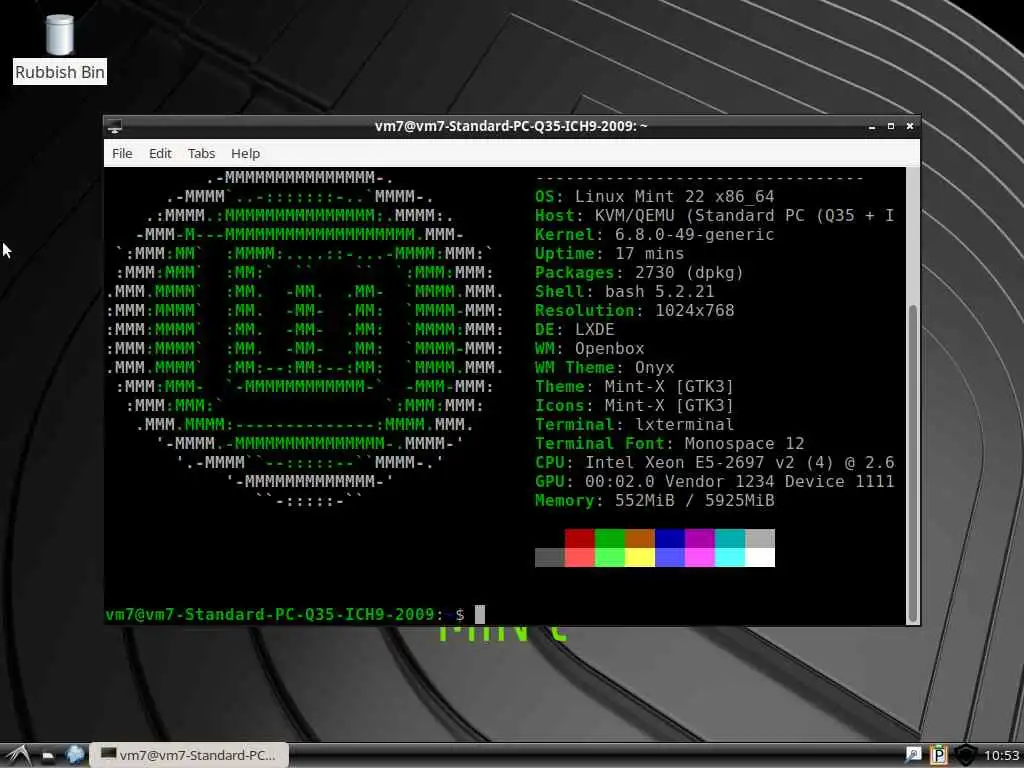Open the File menu in the terminal
Screen dimensions: 1024x768
(x=122, y=153)
